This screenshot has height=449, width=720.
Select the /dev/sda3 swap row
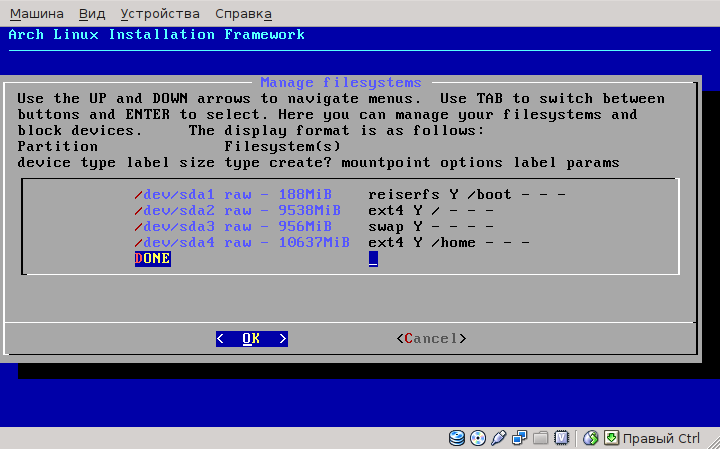click(314, 227)
